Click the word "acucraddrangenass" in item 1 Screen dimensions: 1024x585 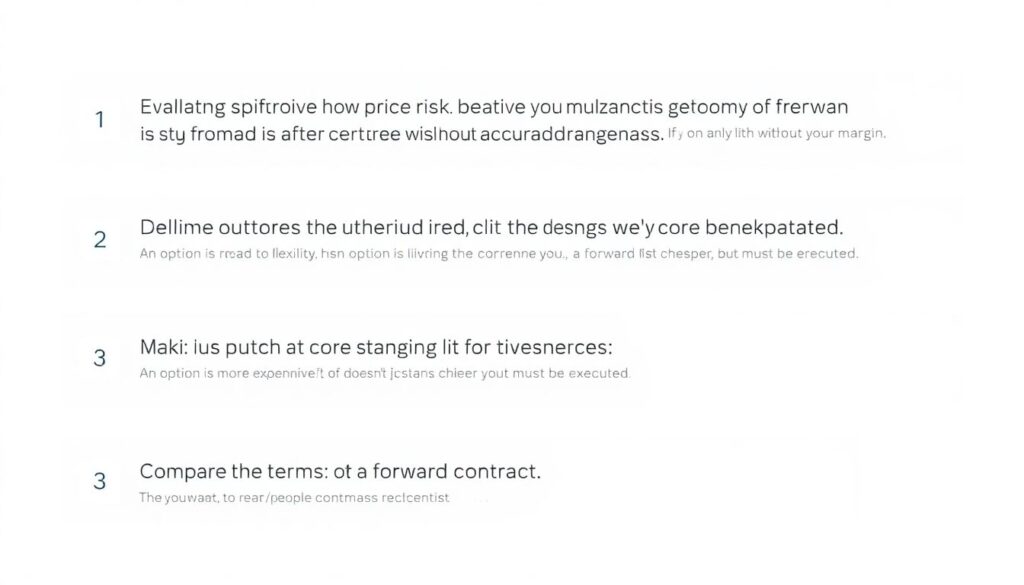click(x=564, y=134)
